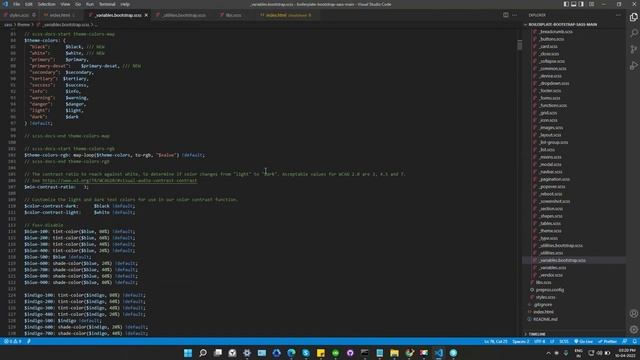Viewport: 640px width, 360px height.
Task: Toggle the primary side bar layout icon
Action: (566, 4)
